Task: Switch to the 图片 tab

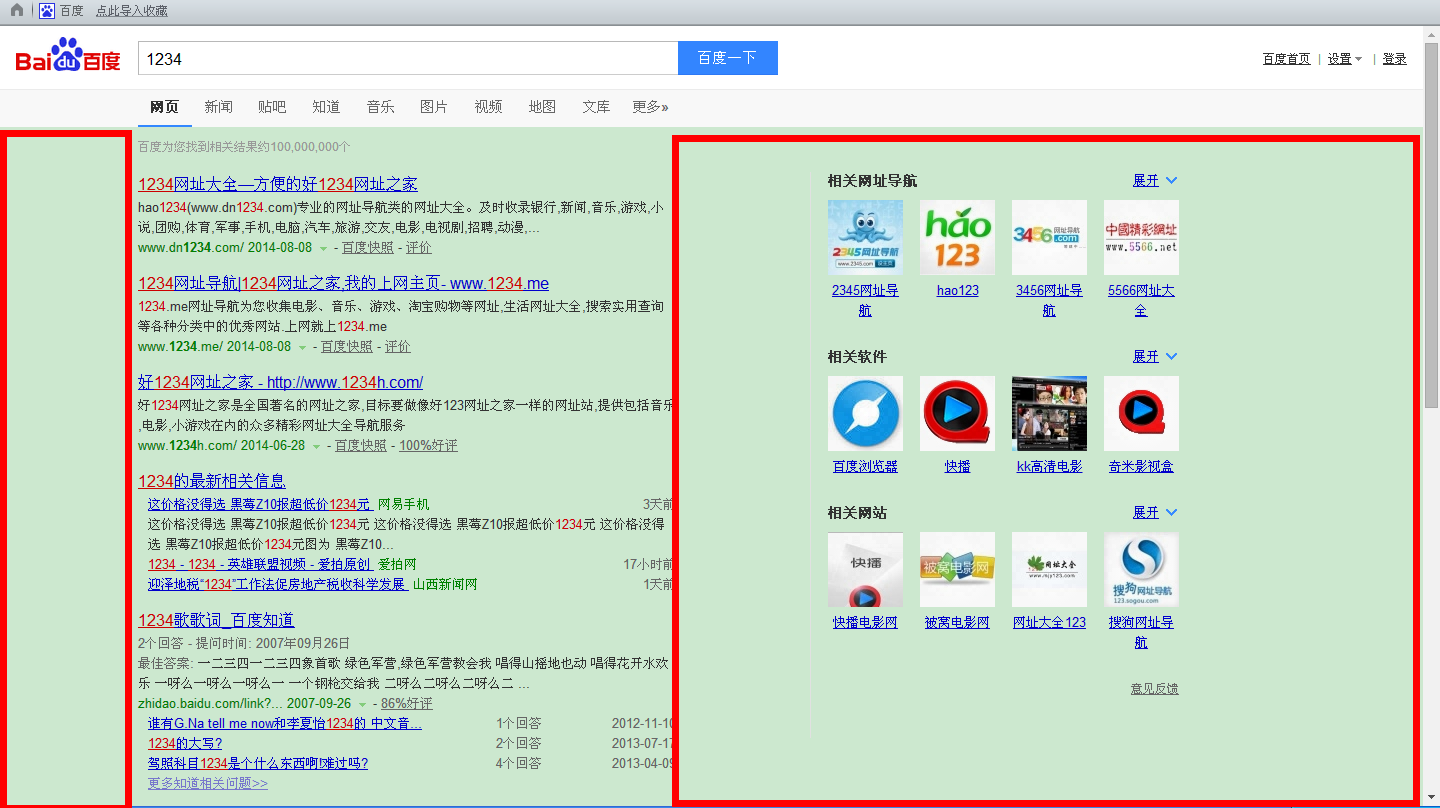Action: click(x=434, y=107)
